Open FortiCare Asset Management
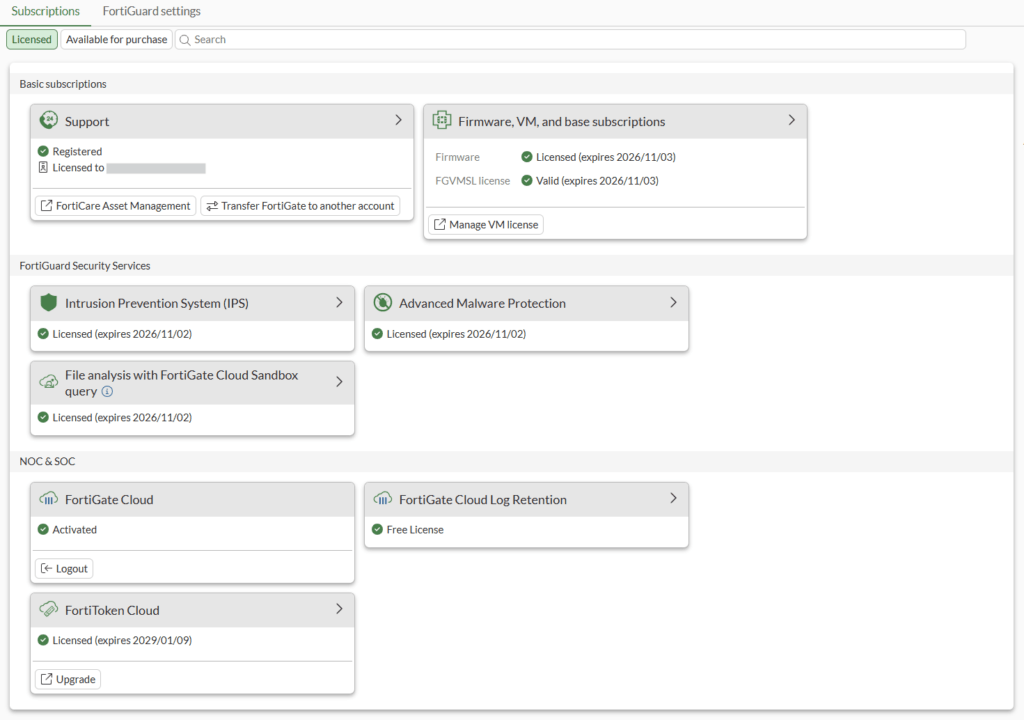Screen dimensions: 1024x720 pos(116,206)
